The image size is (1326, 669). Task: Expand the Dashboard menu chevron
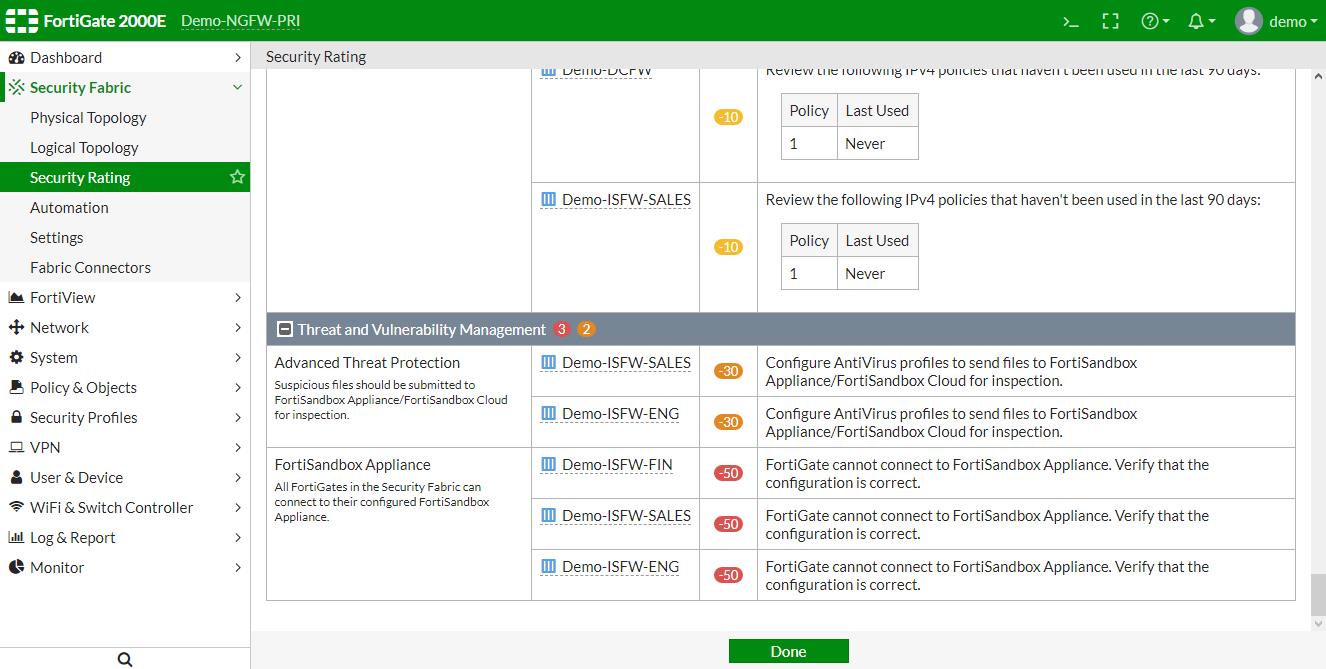point(237,58)
